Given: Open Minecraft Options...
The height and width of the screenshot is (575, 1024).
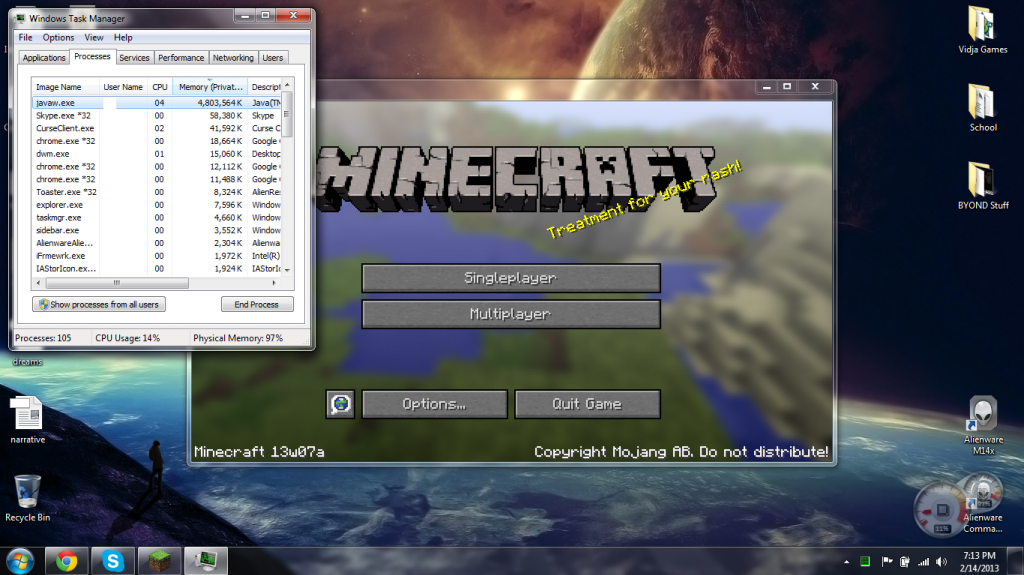Looking at the screenshot, I should coord(434,404).
